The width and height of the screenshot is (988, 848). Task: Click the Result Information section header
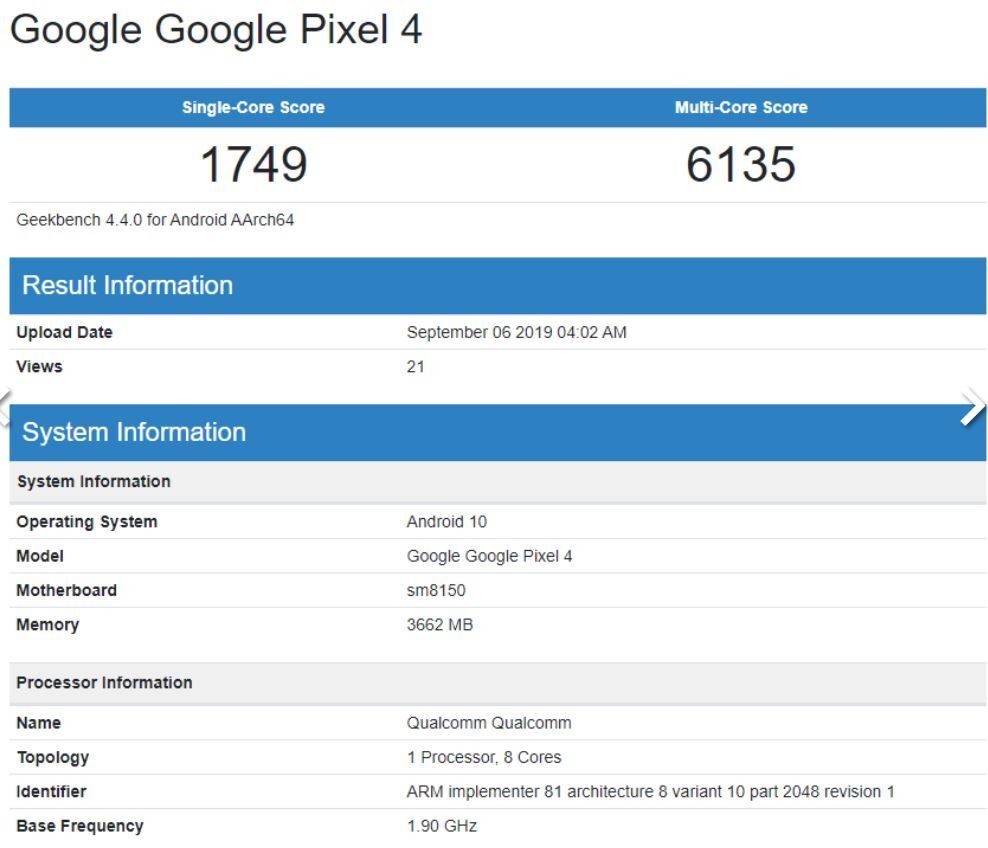pos(127,286)
